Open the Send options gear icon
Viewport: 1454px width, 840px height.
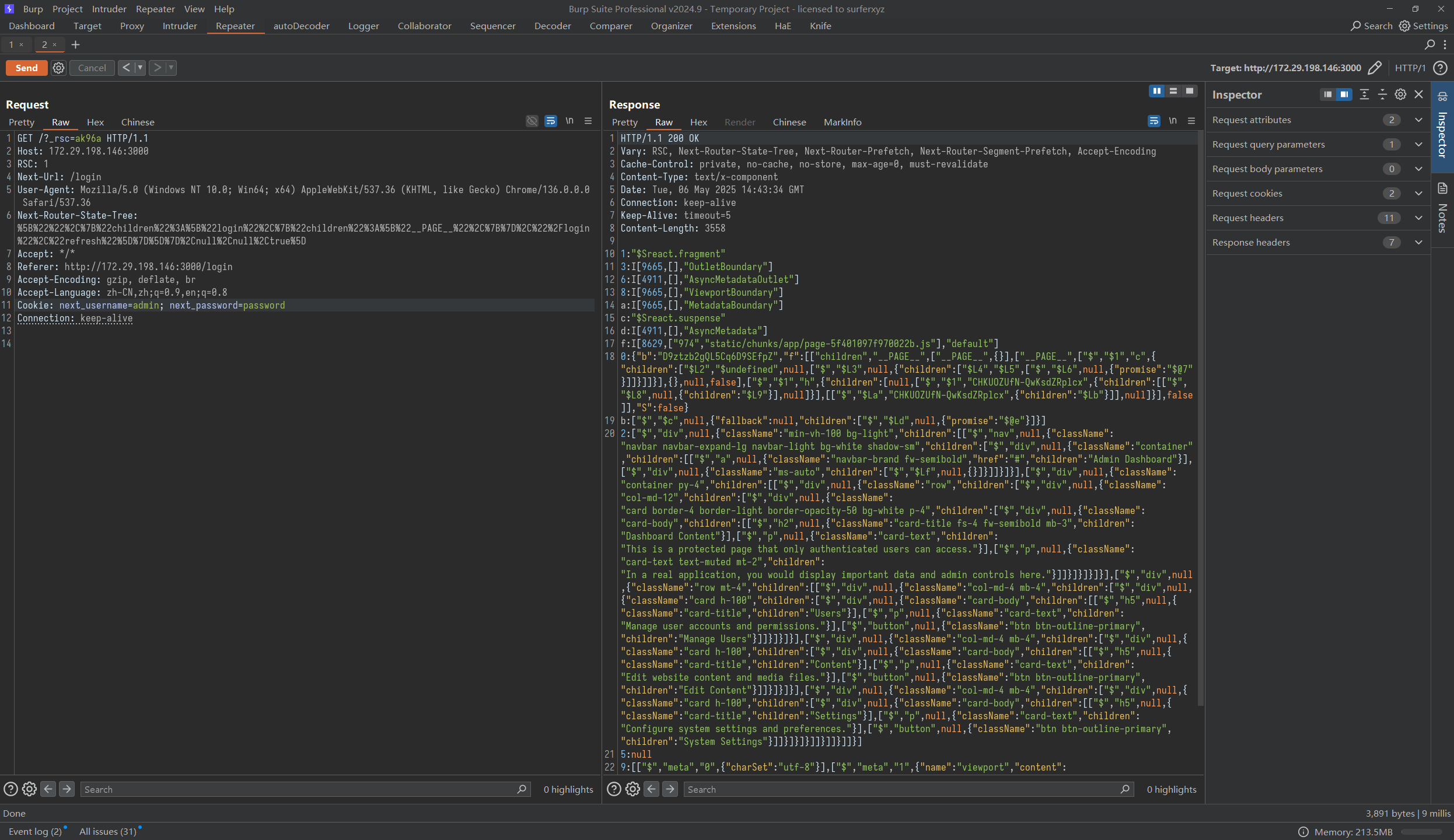[58, 68]
